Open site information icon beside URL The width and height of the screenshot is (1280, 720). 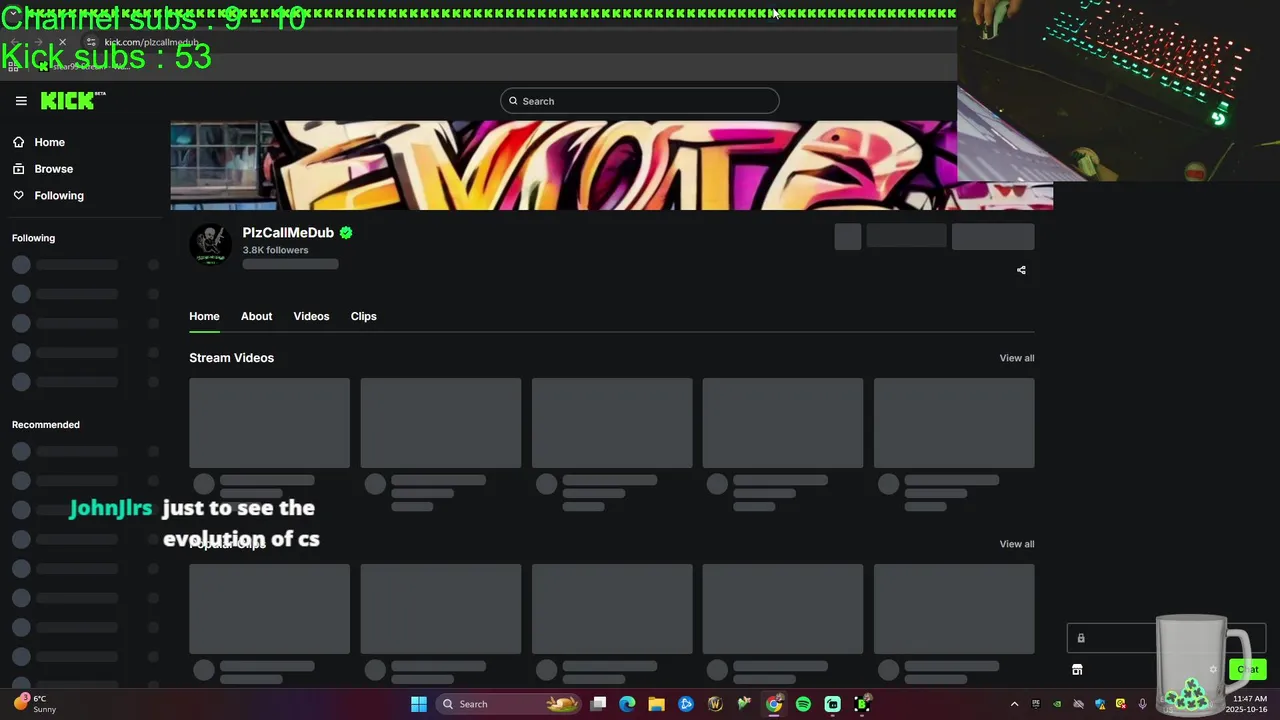tap(91, 42)
